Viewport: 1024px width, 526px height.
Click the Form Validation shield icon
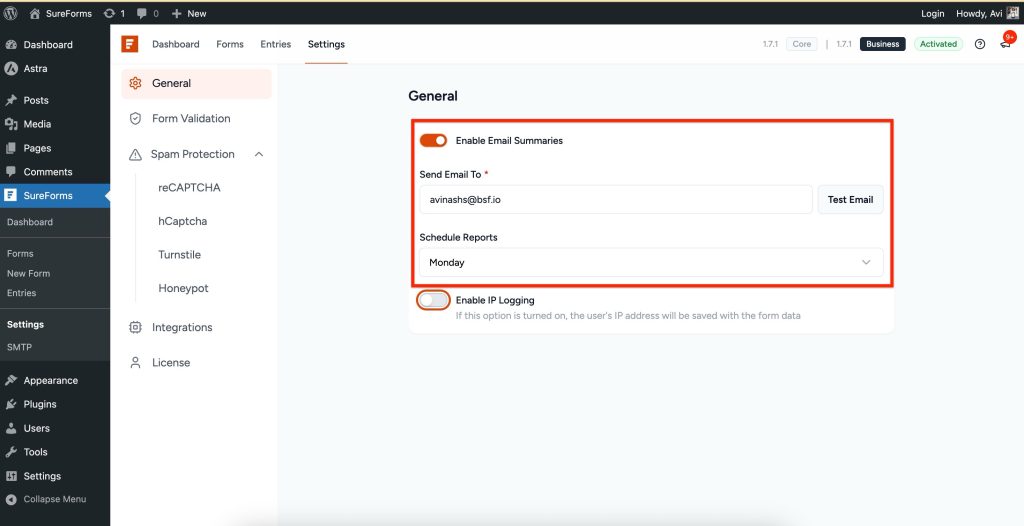135,118
